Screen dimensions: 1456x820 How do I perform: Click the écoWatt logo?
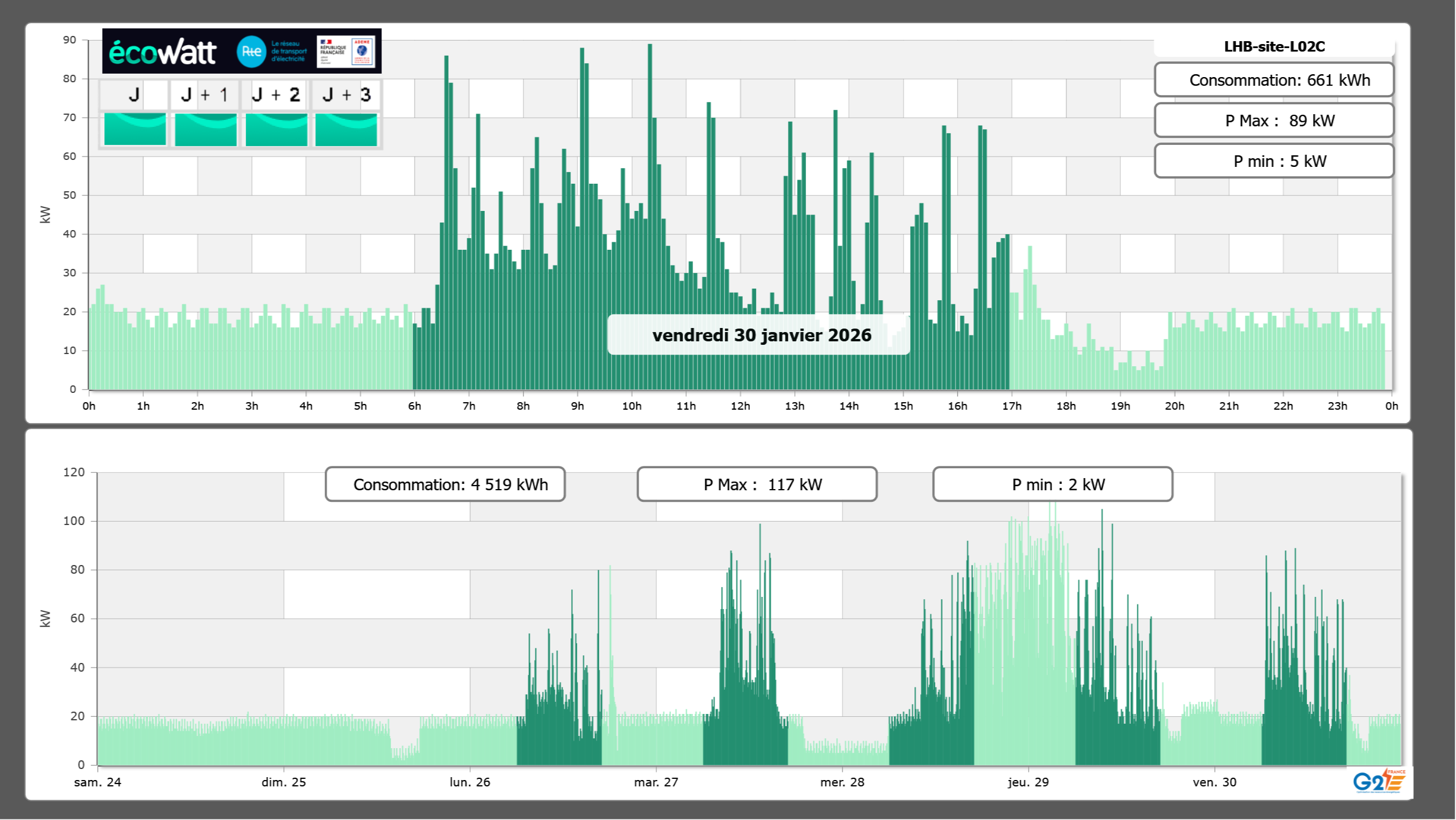[x=162, y=52]
